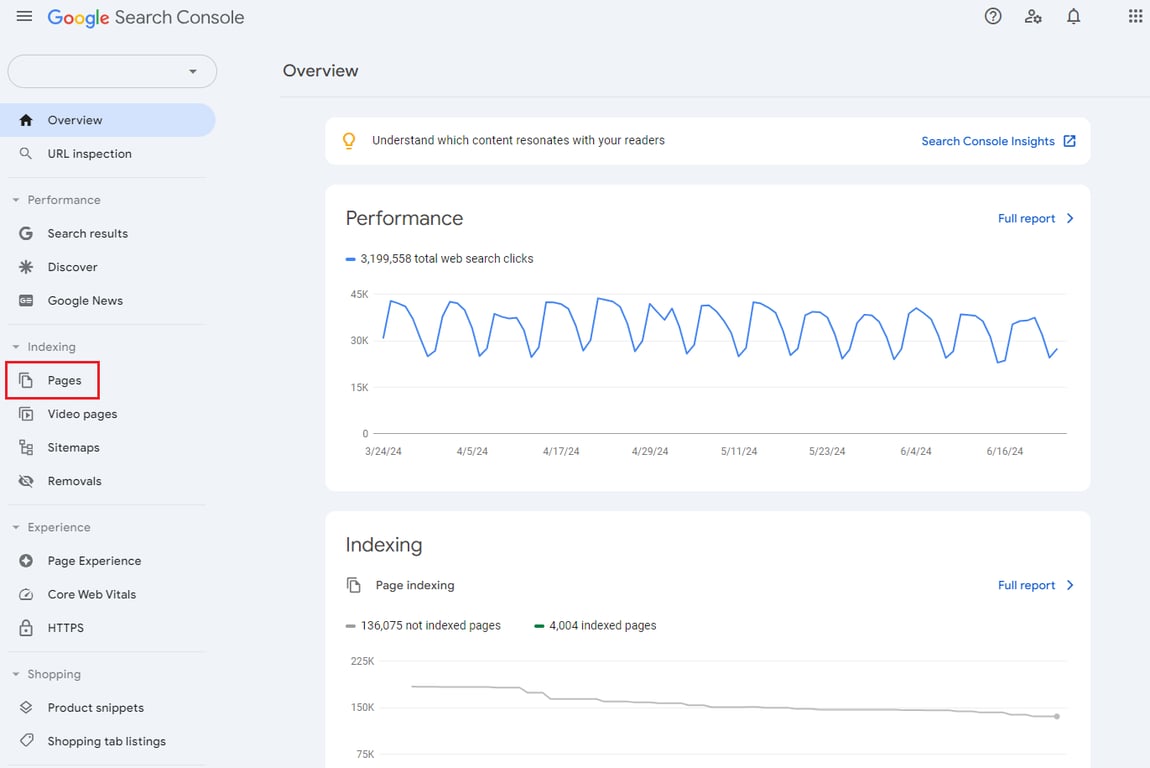
Task: Open the URL inspection tool
Action: pos(90,153)
